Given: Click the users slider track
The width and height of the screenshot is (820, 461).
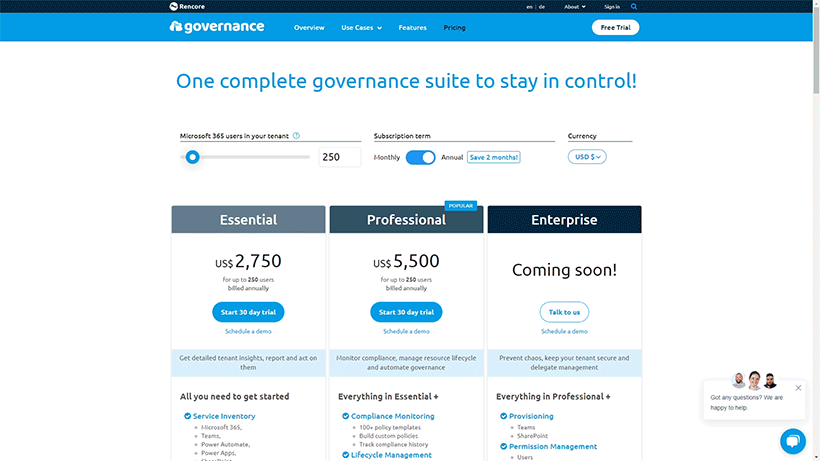Looking at the screenshot, I should point(245,157).
